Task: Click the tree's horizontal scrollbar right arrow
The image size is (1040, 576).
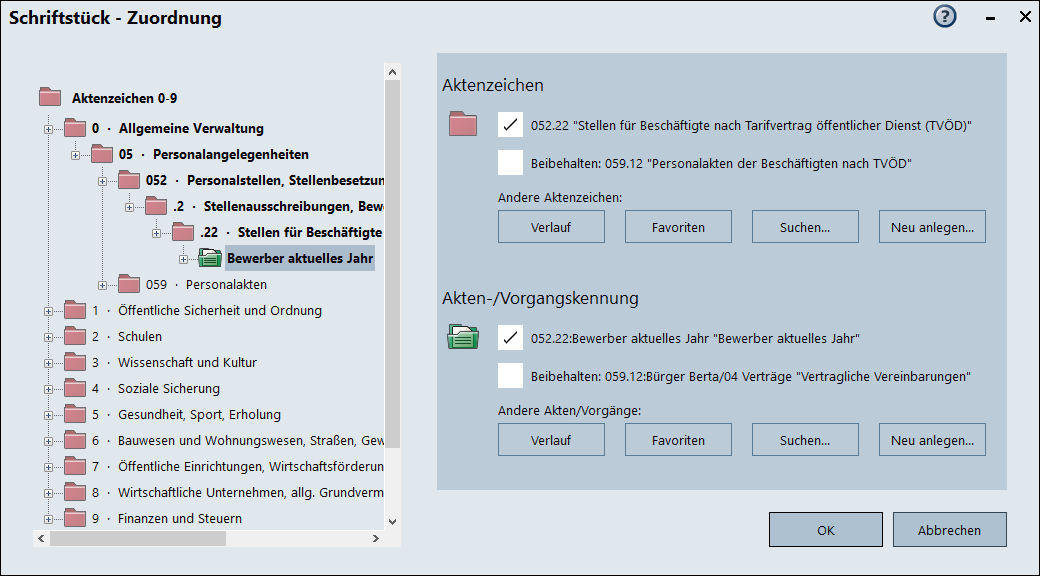Action: coord(376,539)
